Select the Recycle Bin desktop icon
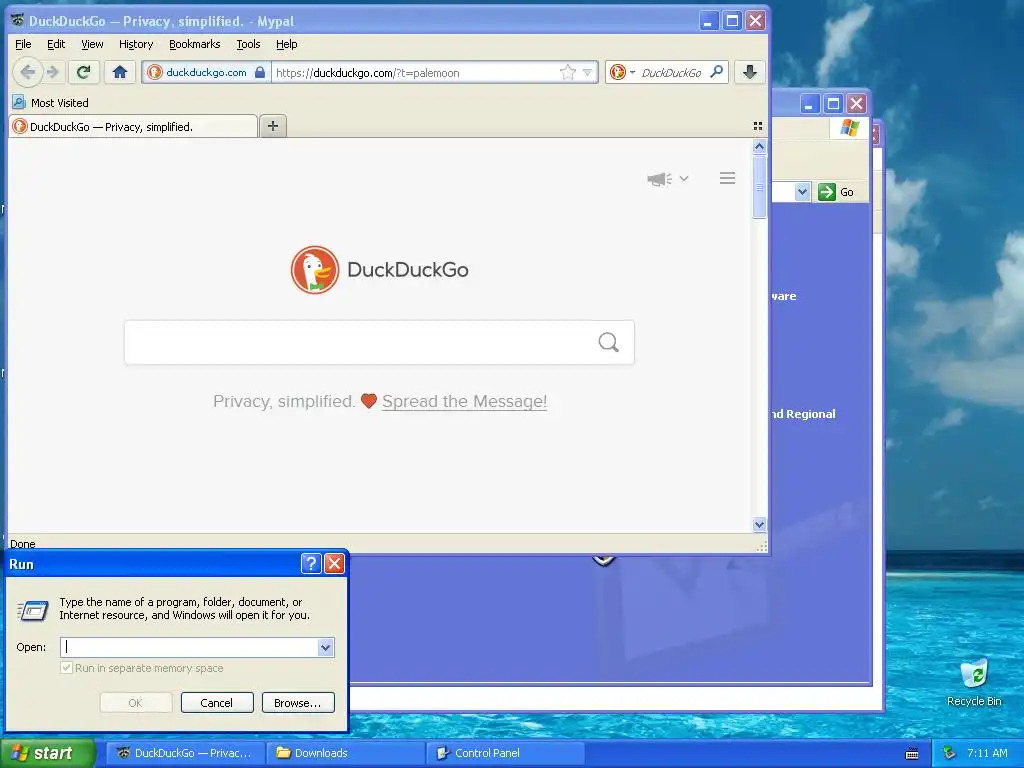Viewport: 1024px width, 768px height. click(x=974, y=682)
